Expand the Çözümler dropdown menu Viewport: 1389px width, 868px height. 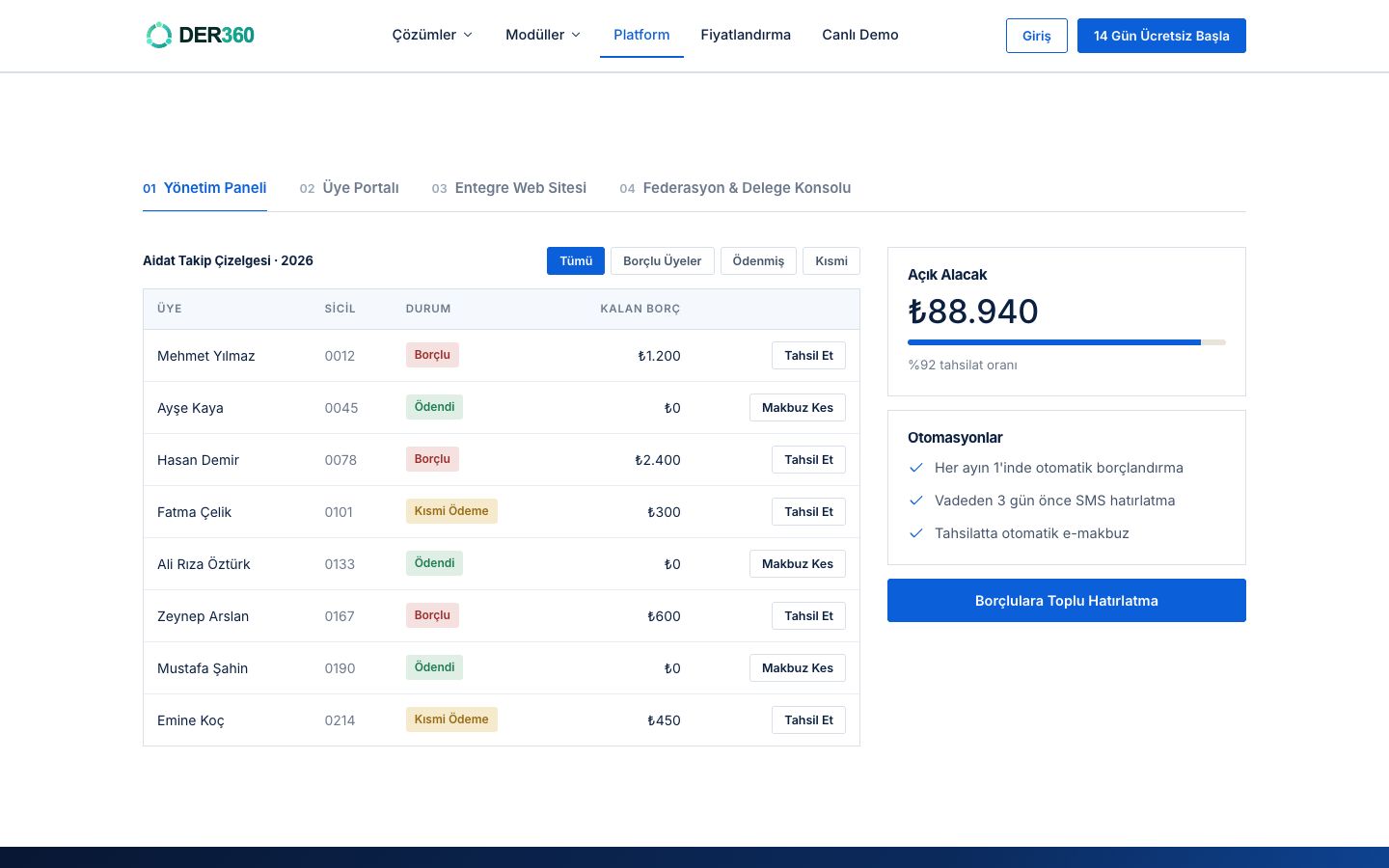[432, 35]
